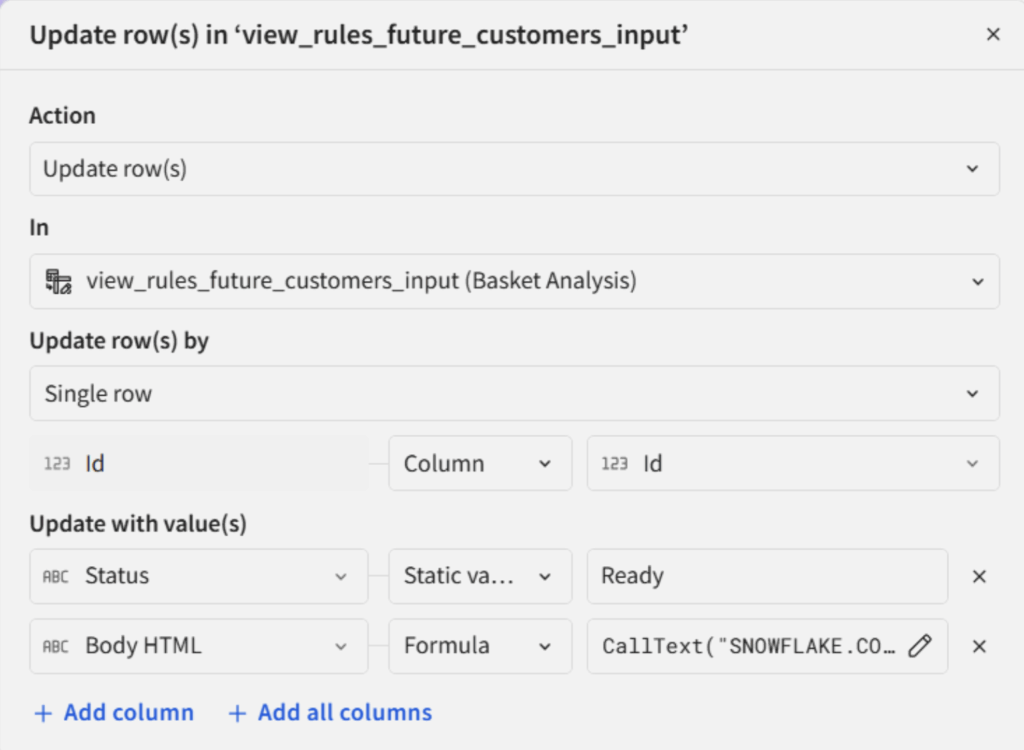Screen dimensions: 1024x750
Task: Click the 123 number icon in right Id dropdown
Action: click(x=615, y=464)
